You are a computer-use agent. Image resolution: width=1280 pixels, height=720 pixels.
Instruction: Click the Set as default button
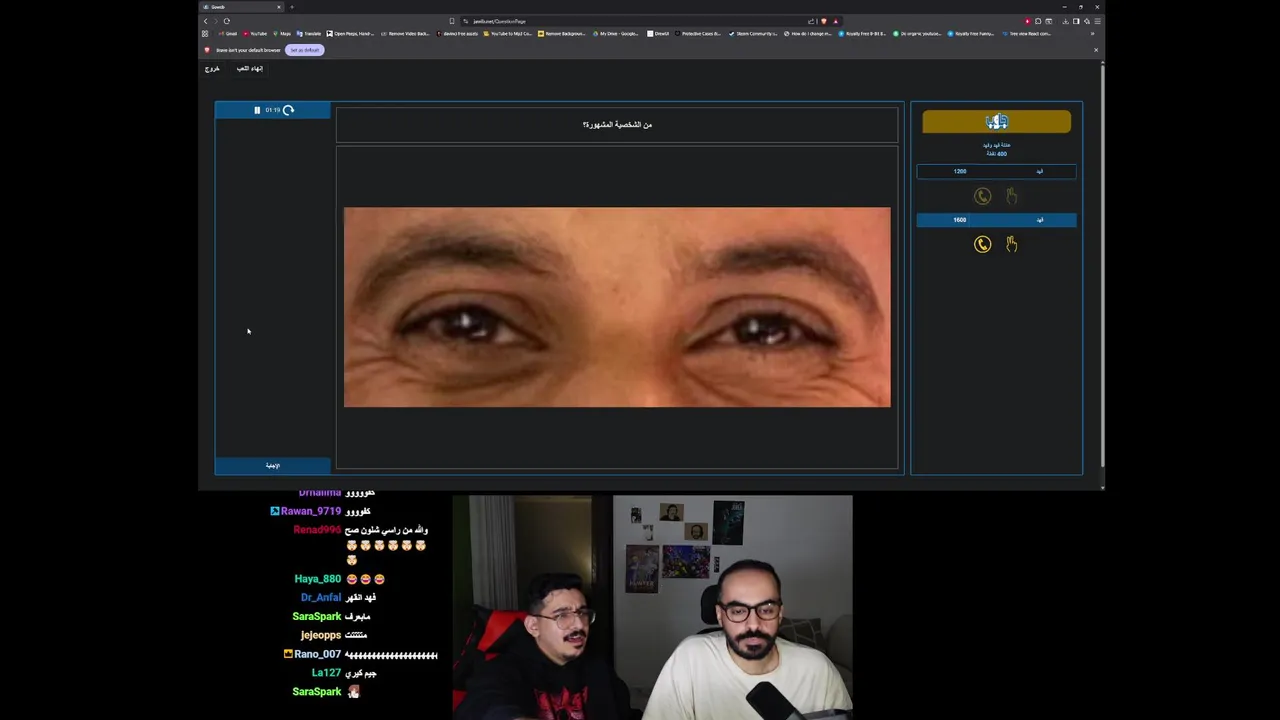click(x=305, y=50)
